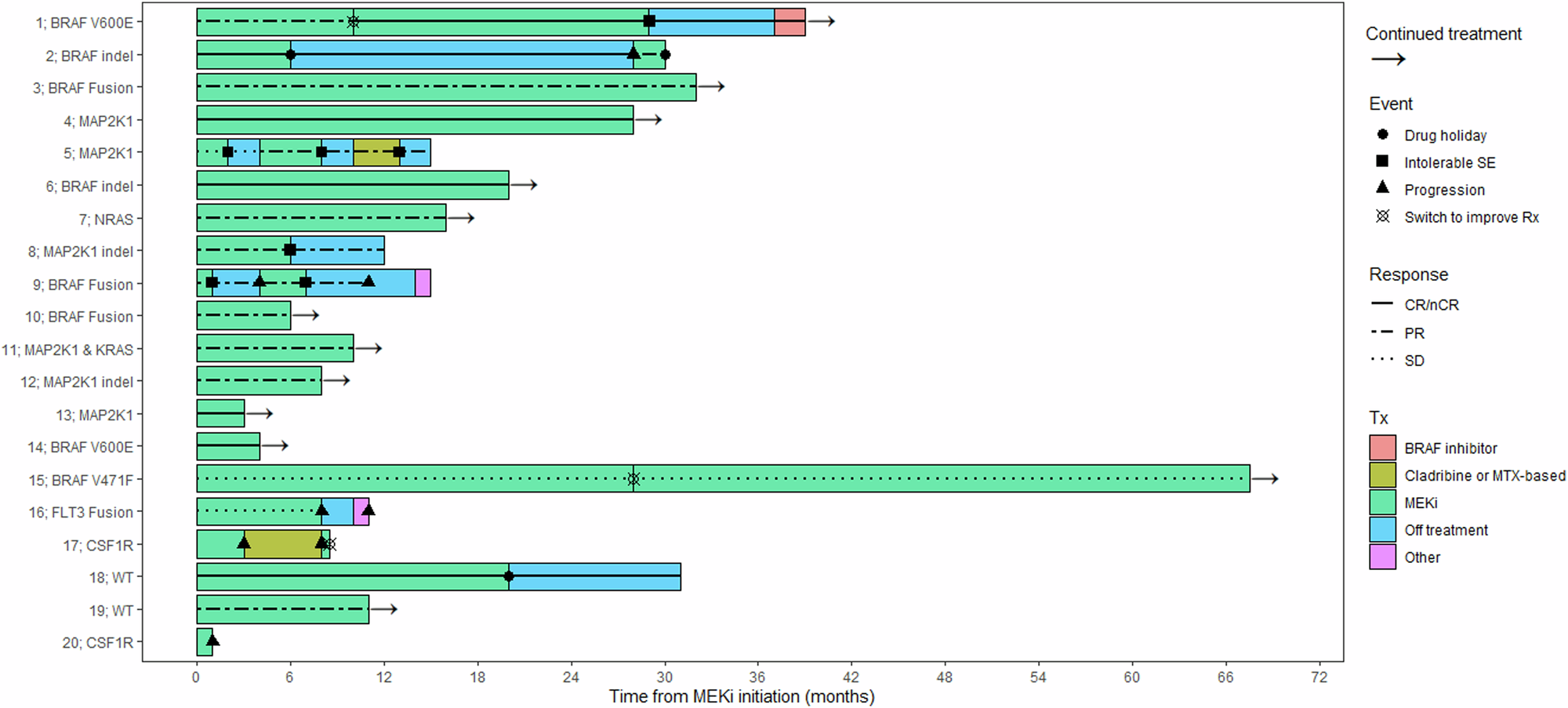Click the "15; BRAF V471F" axis label
This screenshot has height=708, width=1568.
81,480
